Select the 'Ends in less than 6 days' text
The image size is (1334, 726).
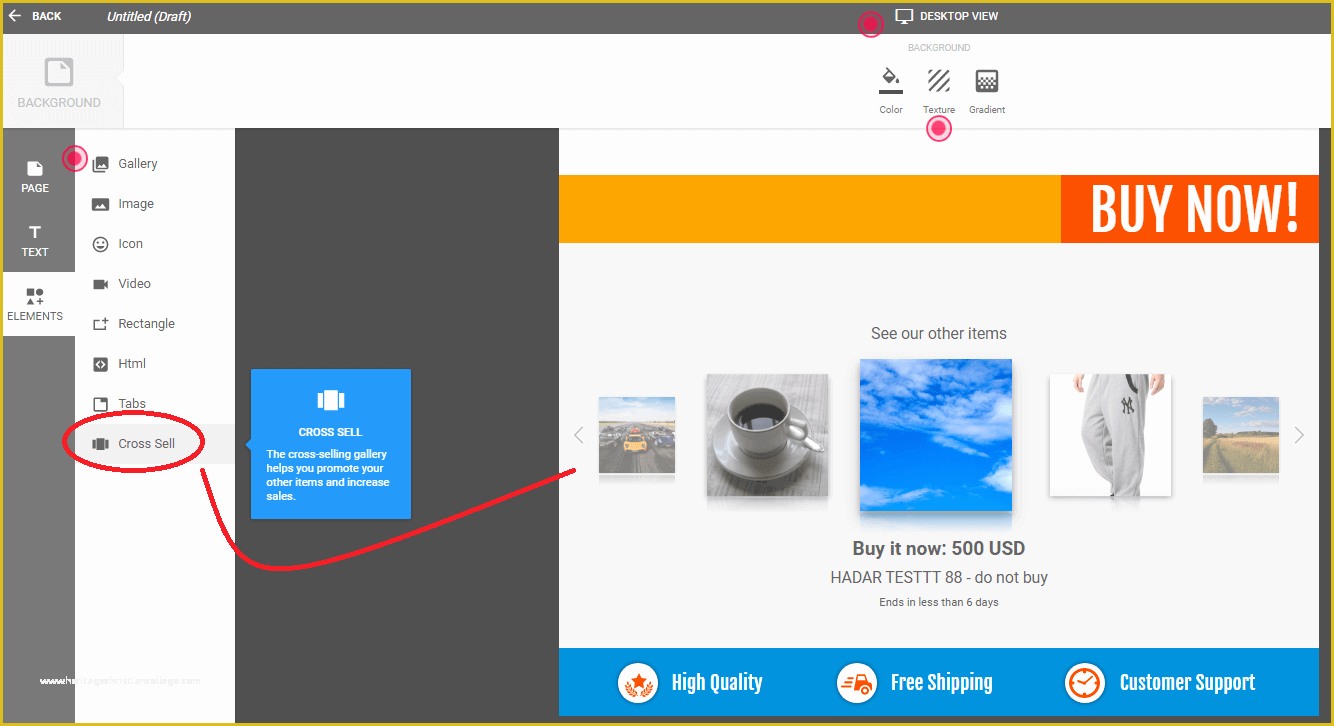(939, 602)
